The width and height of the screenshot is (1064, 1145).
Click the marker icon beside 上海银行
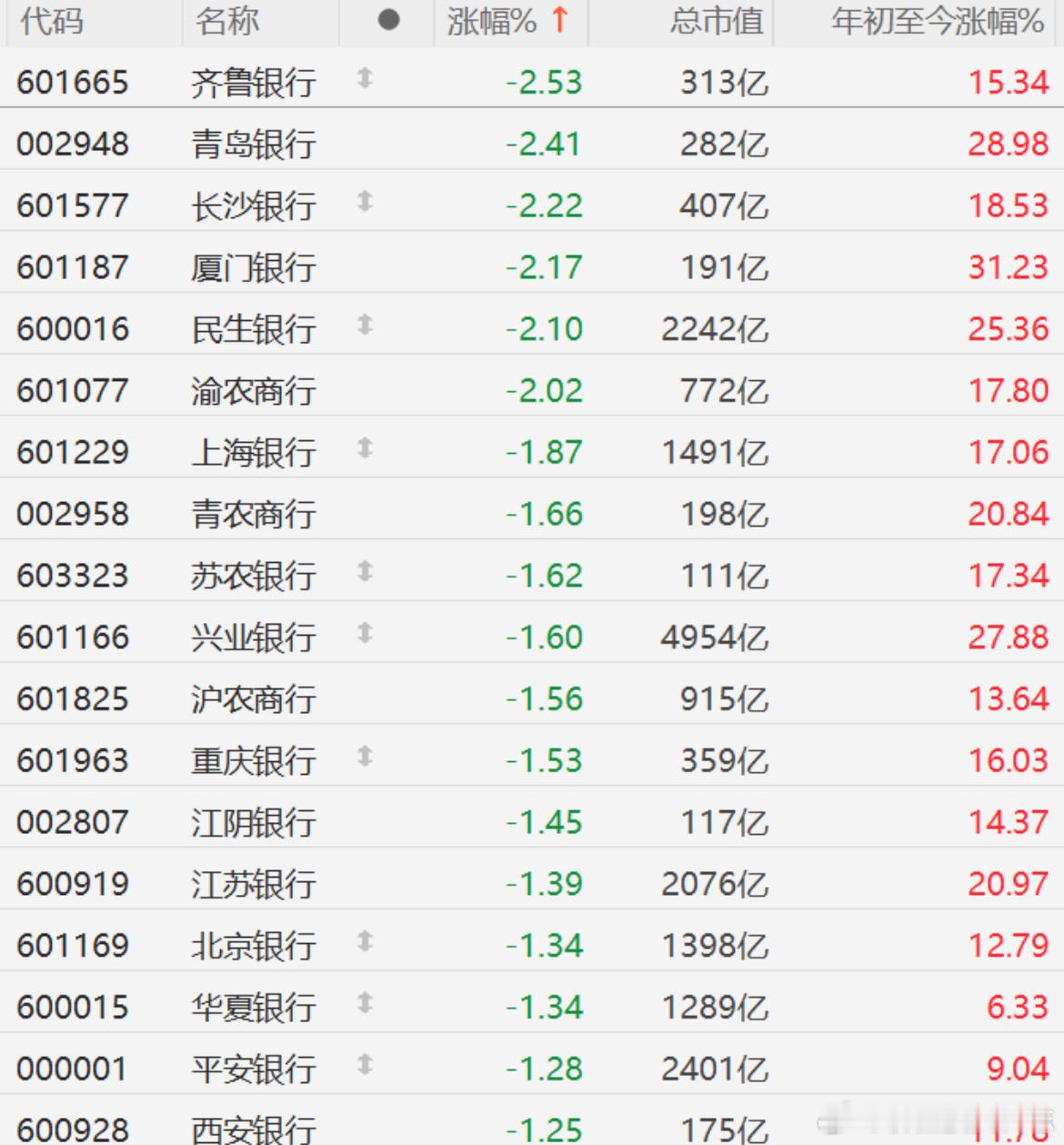click(x=365, y=447)
